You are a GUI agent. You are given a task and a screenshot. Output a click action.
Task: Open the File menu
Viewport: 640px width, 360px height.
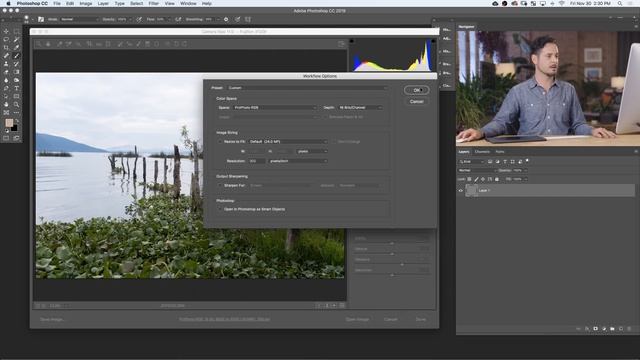point(57,3)
